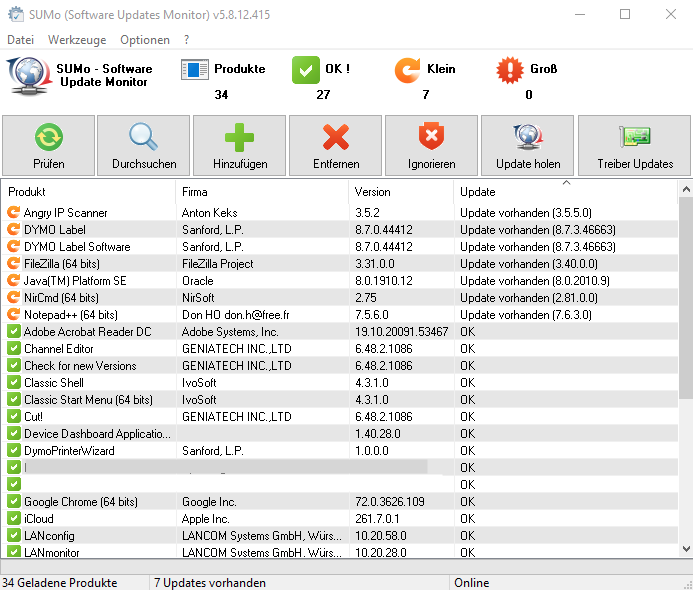The height and width of the screenshot is (590, 693).
Task: Click the scrollbar up arrow
Action: pos(686,190)
